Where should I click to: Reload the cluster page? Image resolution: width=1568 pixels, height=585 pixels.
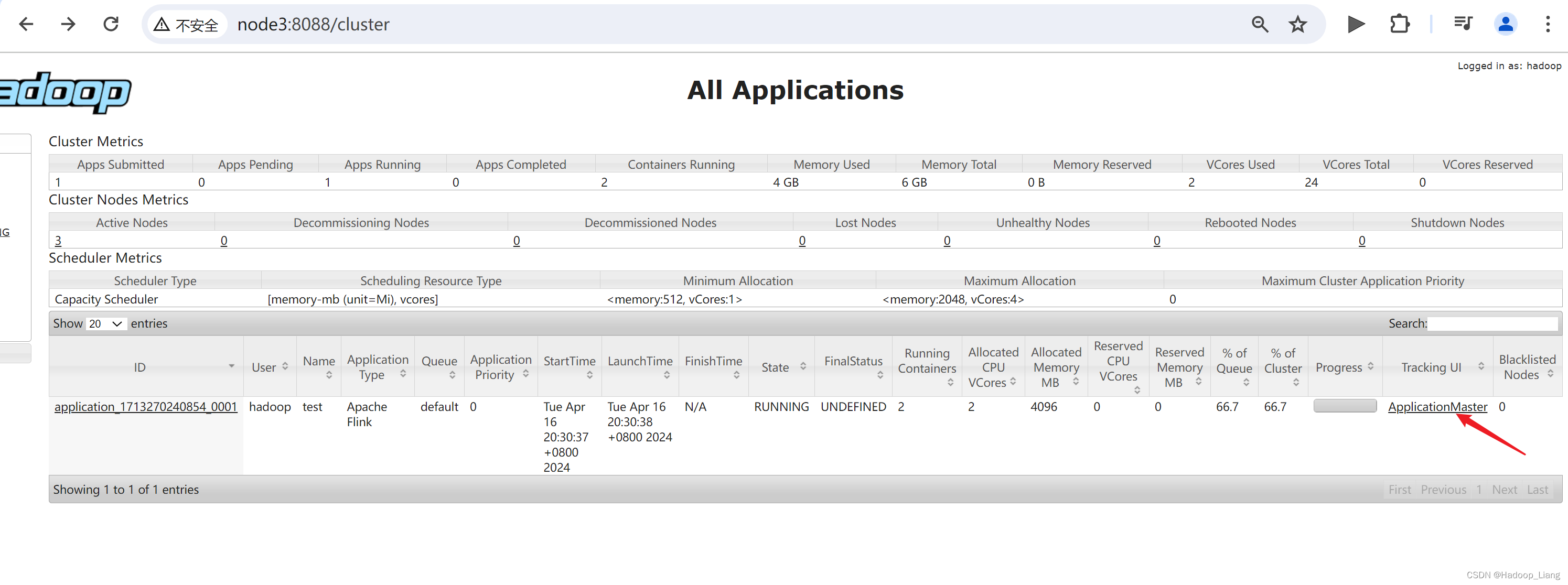111,24
